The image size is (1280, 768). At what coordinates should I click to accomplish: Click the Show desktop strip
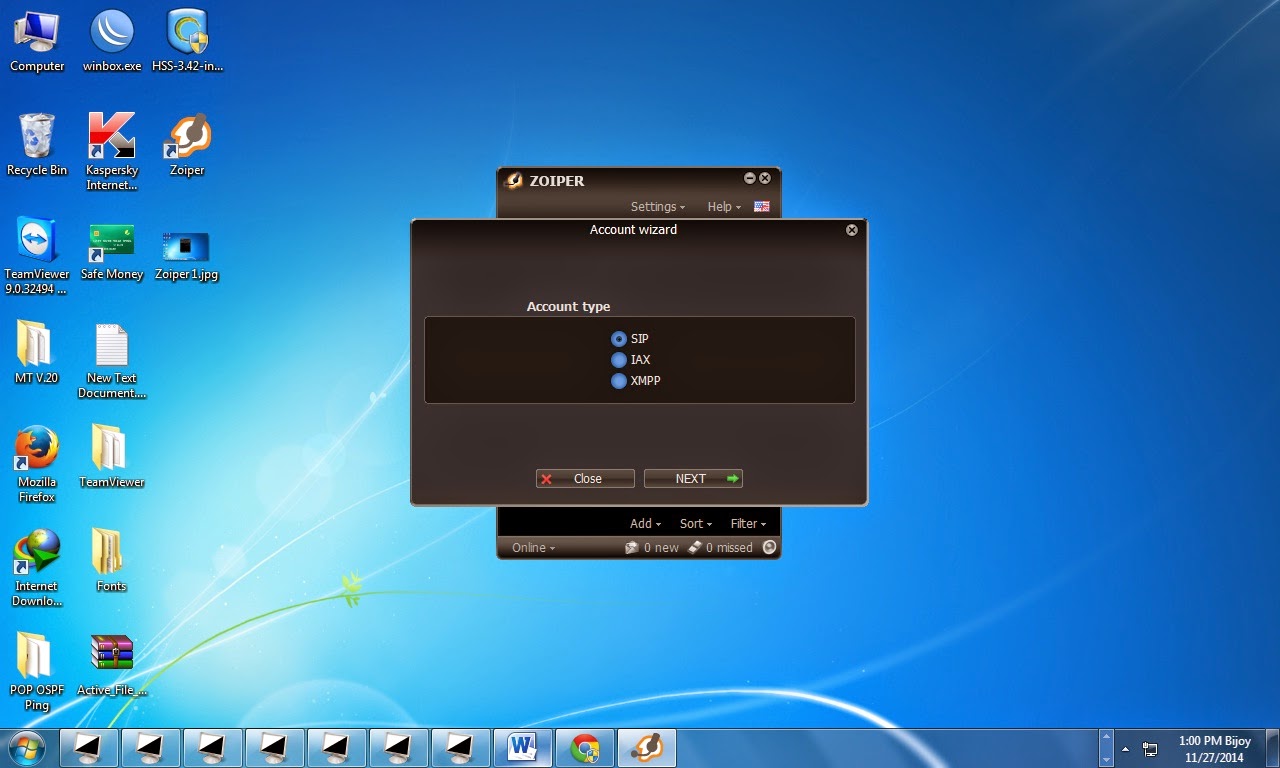click(1273, 748)
